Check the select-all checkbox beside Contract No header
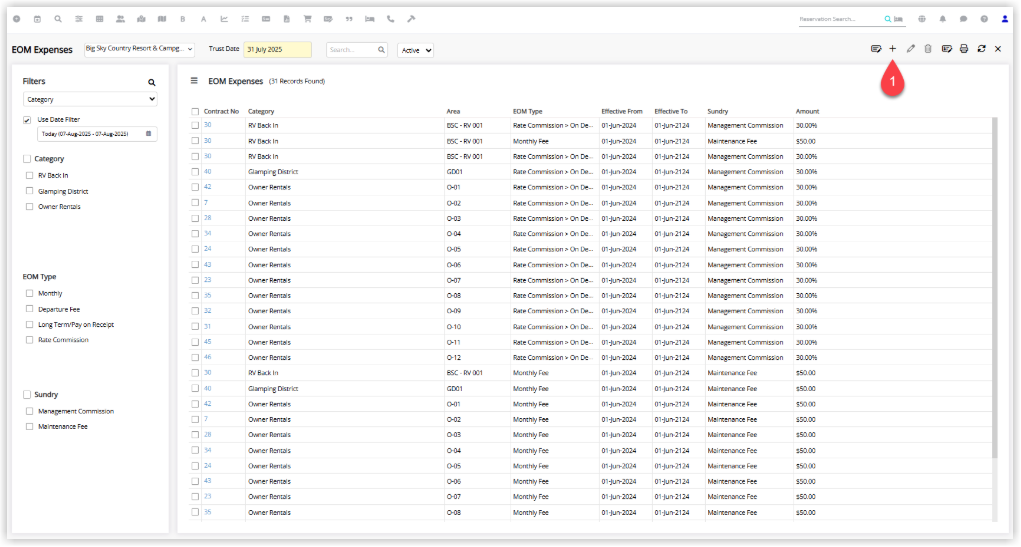 coord(195,111)
